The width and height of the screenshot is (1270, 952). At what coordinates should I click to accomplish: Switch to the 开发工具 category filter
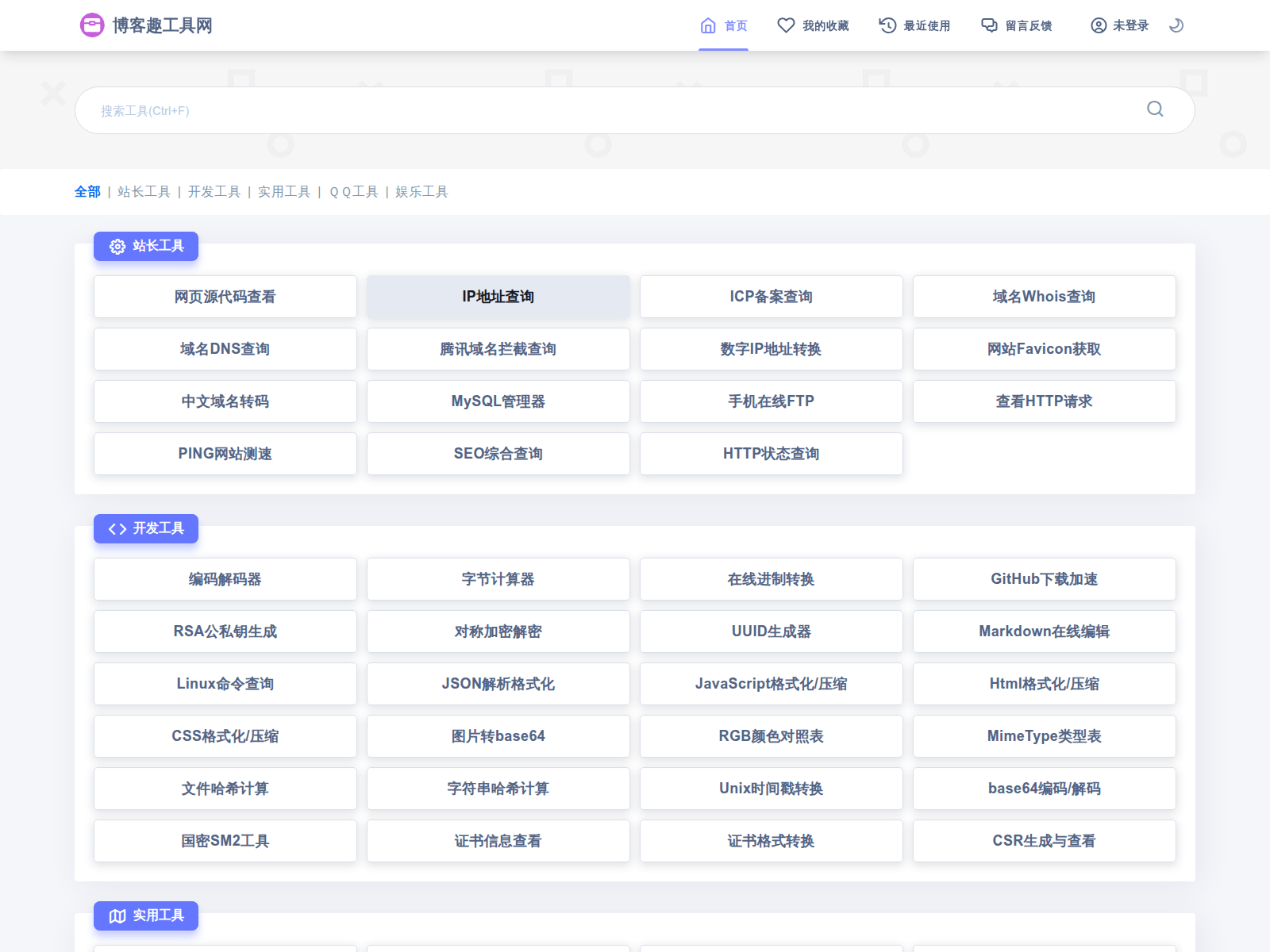[x=214, y=192]
